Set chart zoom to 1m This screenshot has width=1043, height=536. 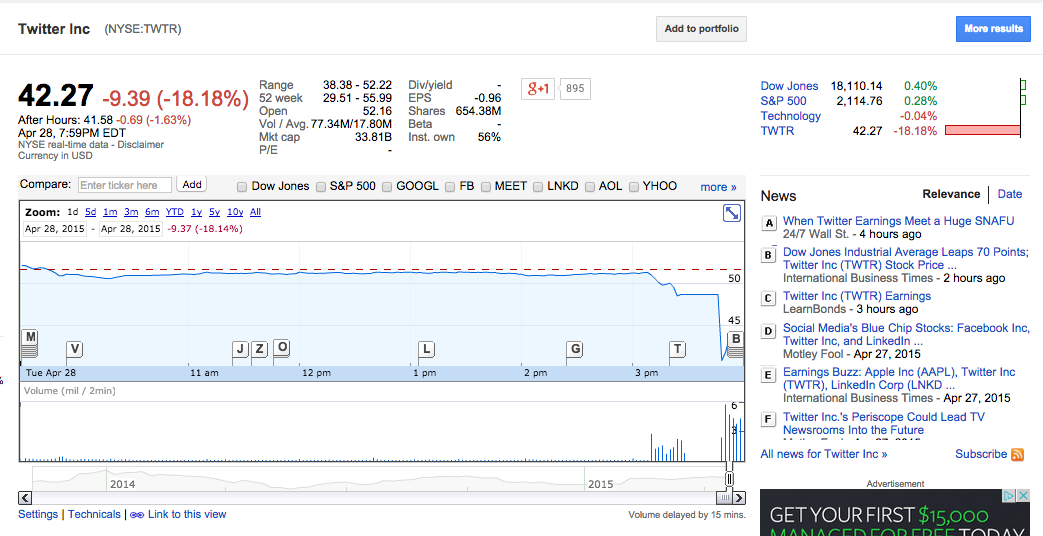coord(110,212)
